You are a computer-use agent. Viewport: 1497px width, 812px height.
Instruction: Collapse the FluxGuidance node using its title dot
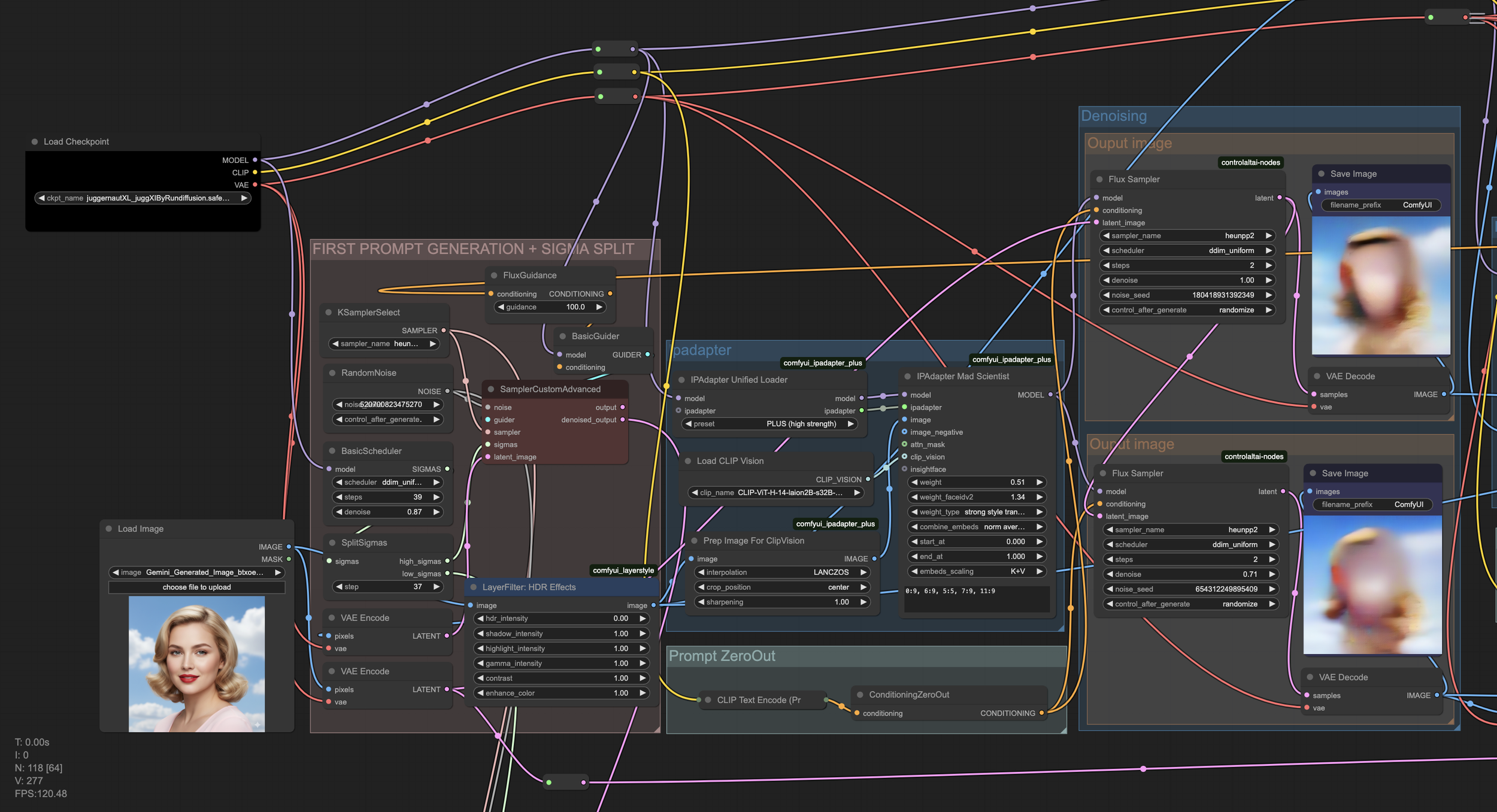[x=494, y=275]
